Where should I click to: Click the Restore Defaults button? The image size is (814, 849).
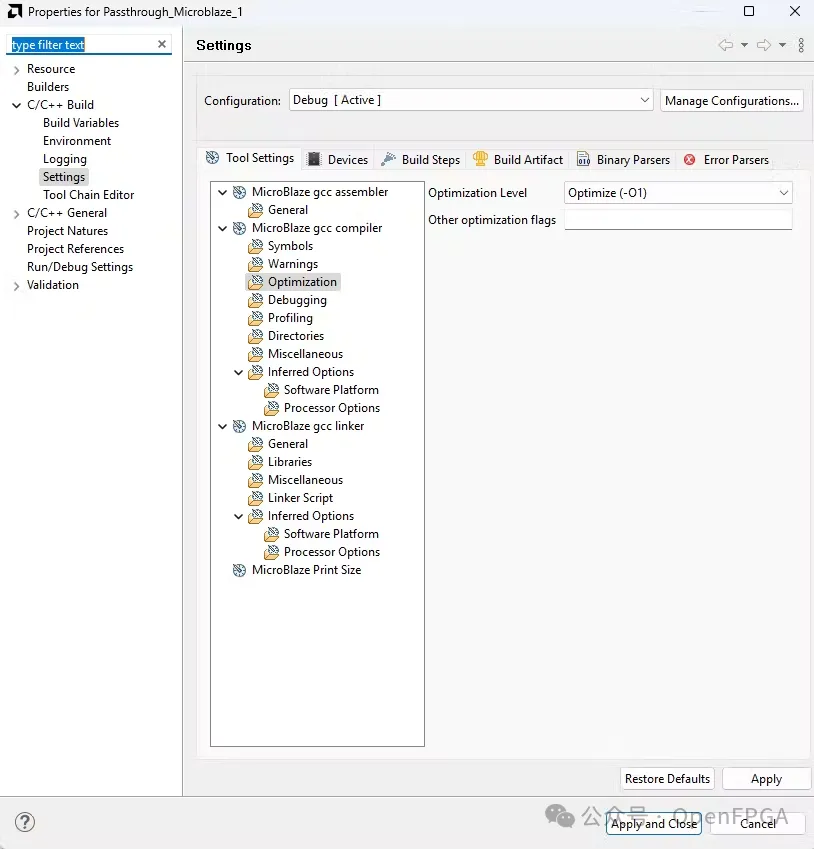[x=667, y=779]
